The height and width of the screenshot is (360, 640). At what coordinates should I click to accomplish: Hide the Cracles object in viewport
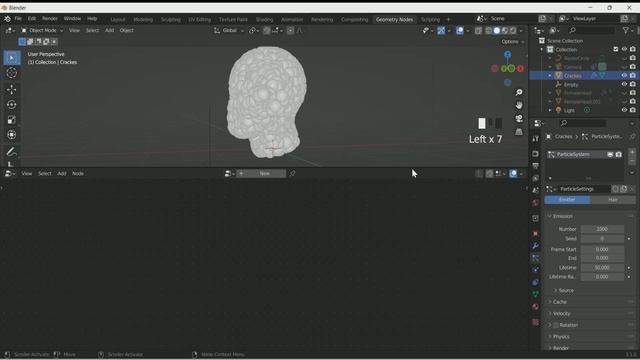click(x=624, y=76)
